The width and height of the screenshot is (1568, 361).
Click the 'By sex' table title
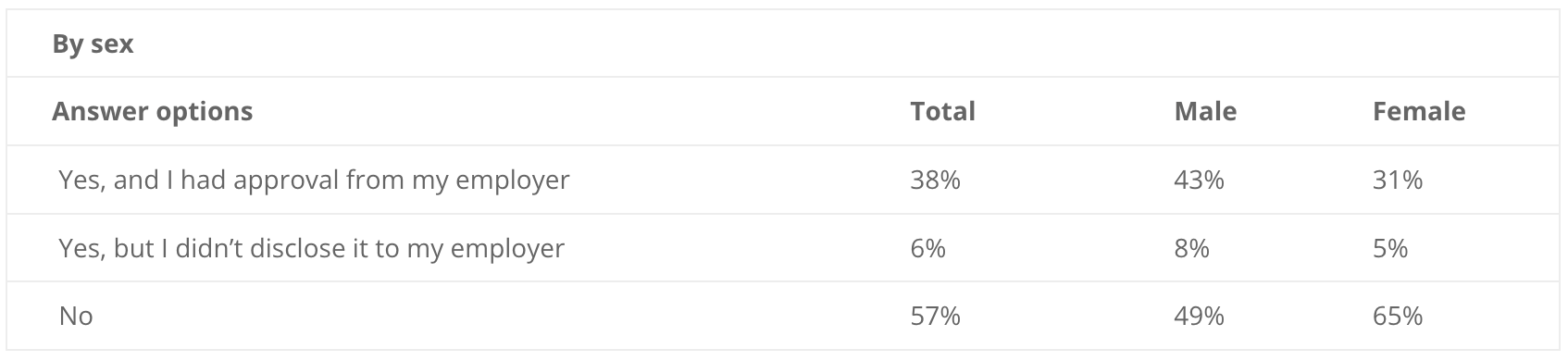click(x=93, y=44)
